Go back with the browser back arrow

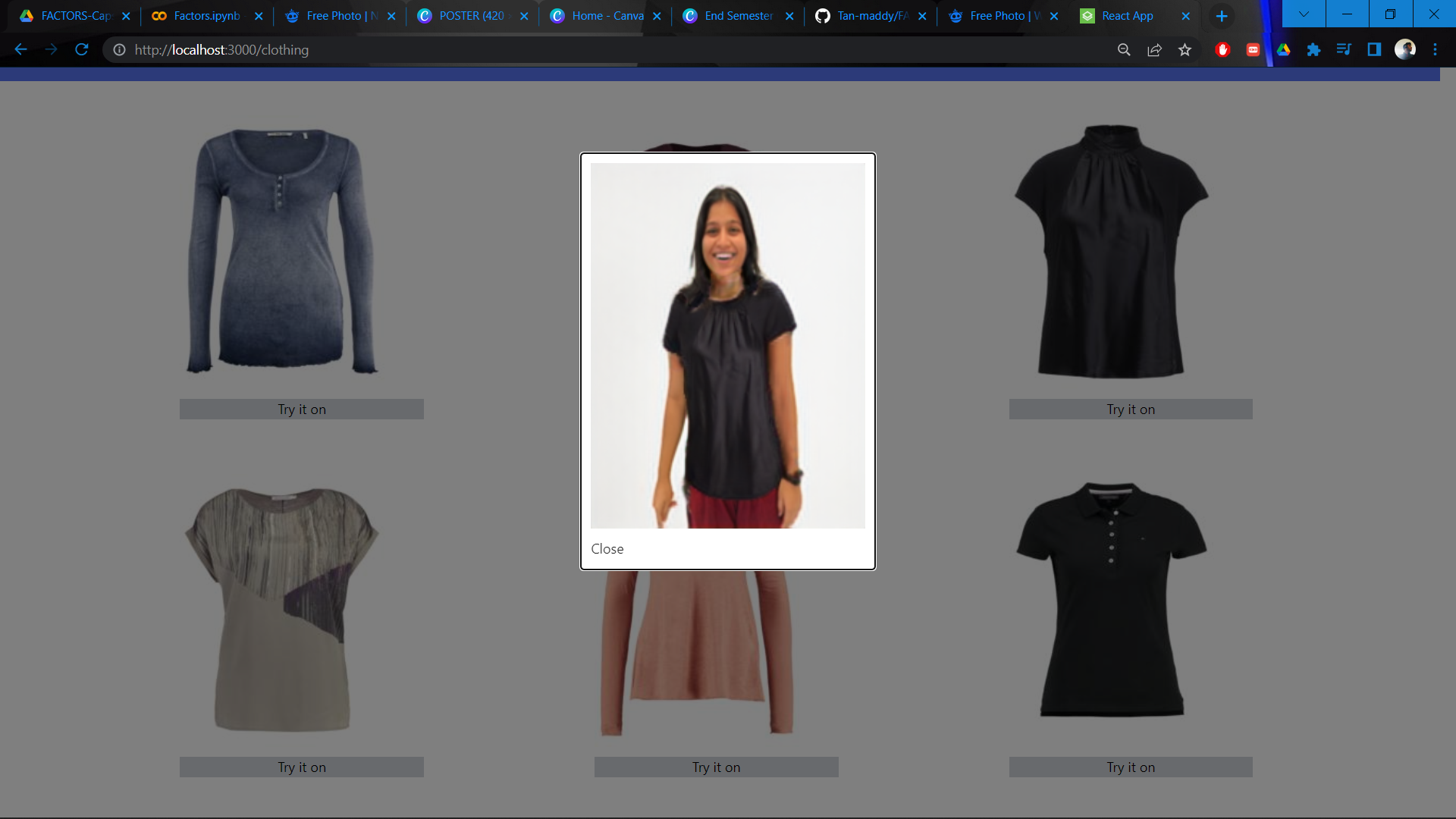click(x=20, y=50)
